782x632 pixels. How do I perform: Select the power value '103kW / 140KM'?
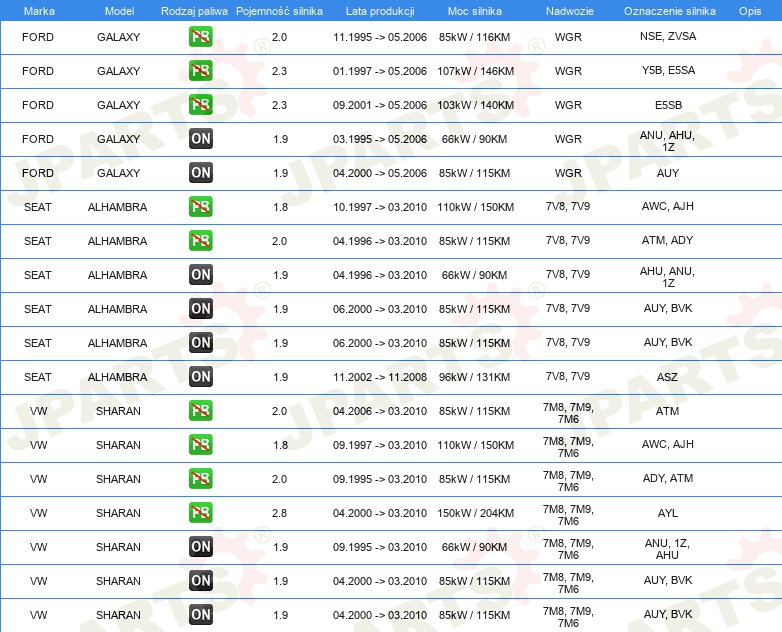475,105
